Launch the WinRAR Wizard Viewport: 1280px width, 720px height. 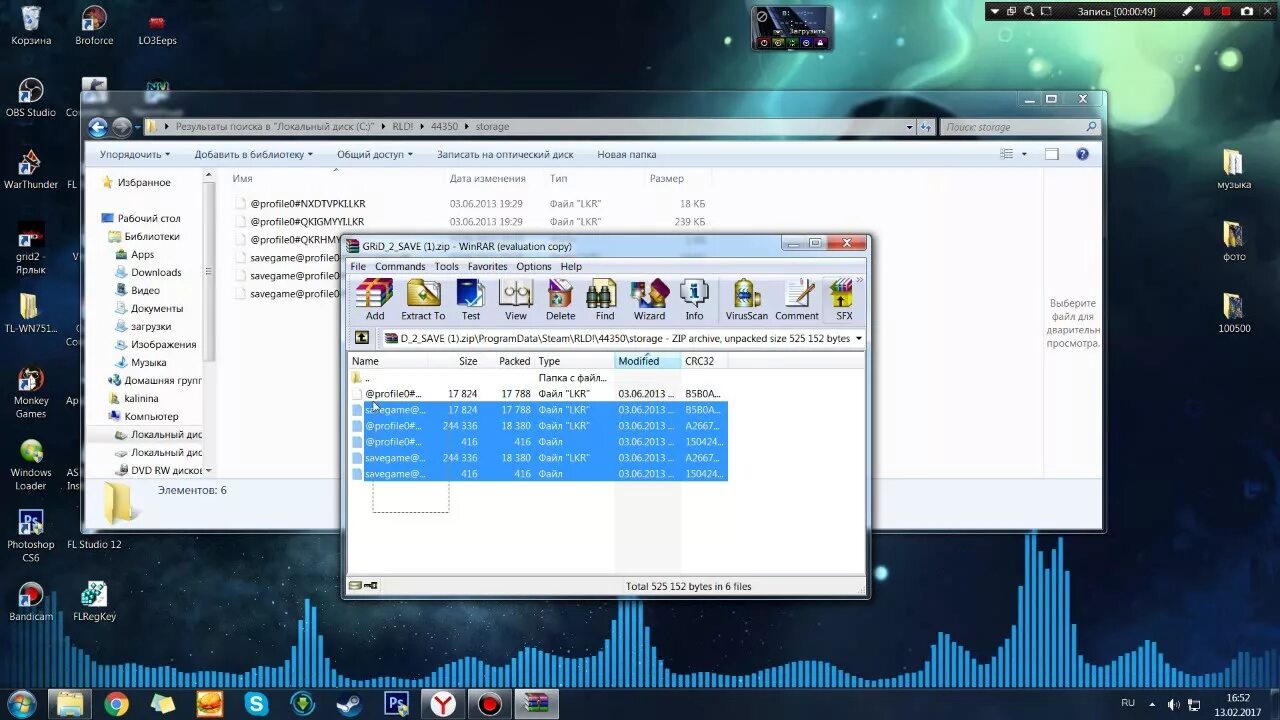coord(649,300)
